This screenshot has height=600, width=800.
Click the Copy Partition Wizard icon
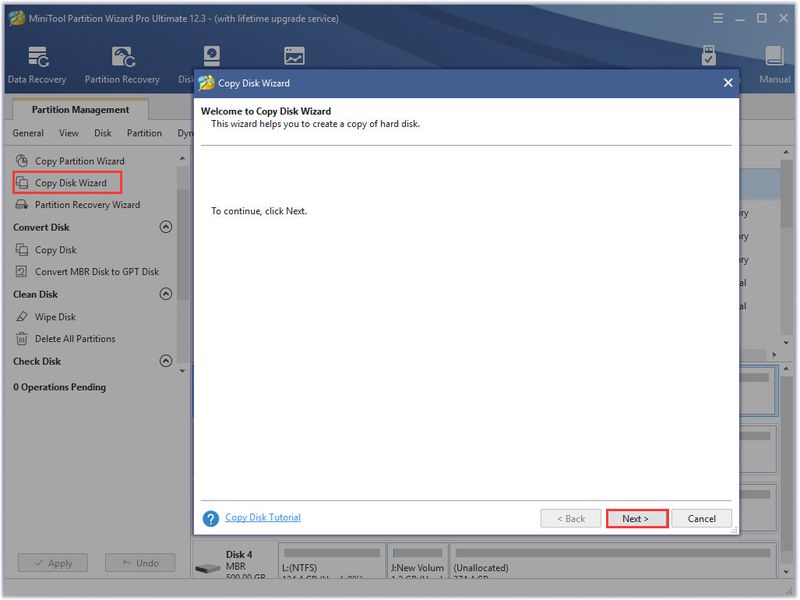(x=22, y=161)
